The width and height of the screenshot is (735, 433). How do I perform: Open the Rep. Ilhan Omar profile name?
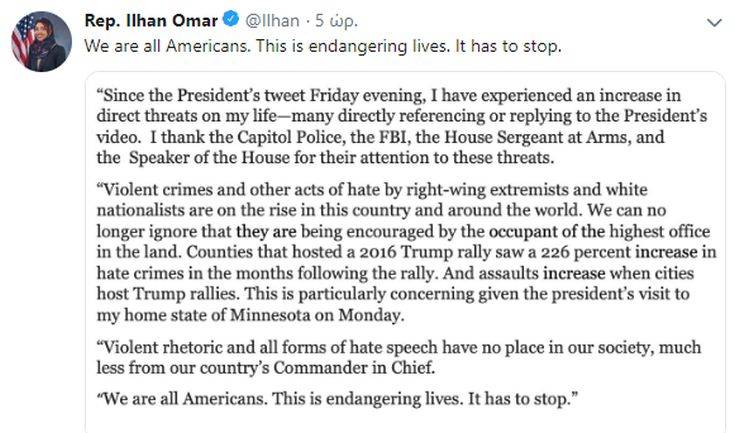point(150,20)
